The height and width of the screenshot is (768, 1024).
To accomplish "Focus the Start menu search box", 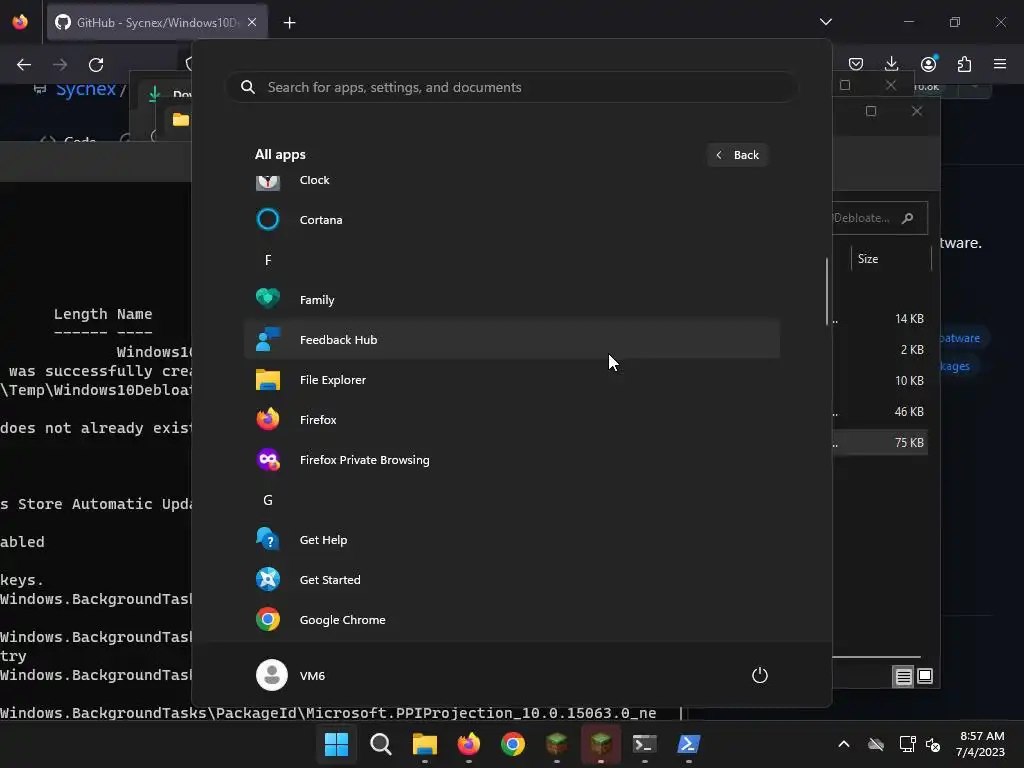I will 511,87.
